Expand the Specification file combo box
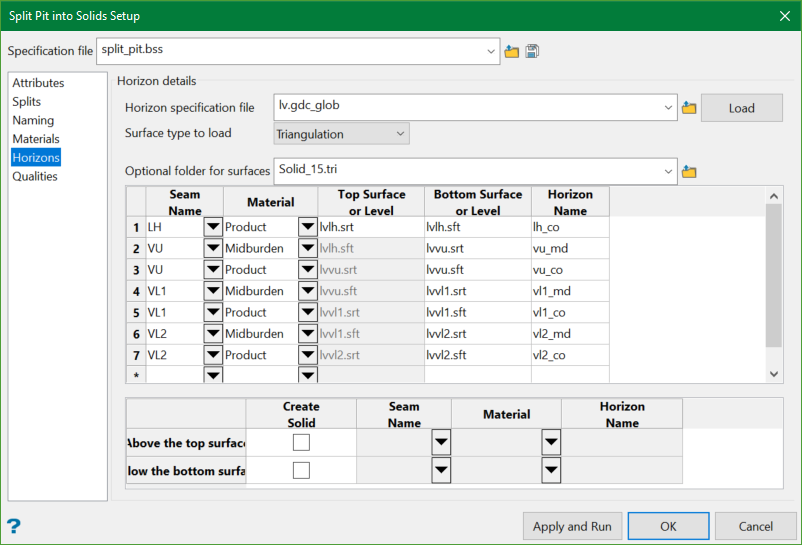This screenshot has height=545, width=802. pyautogui.click(x=490, y=50)
